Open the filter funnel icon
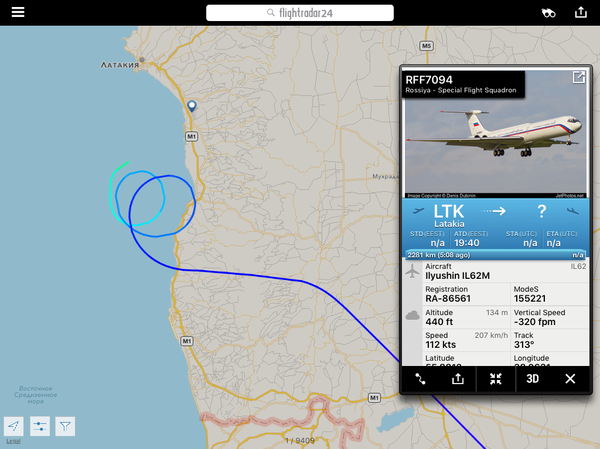Viewport: 600px width, 449px height. coord(65,426)
